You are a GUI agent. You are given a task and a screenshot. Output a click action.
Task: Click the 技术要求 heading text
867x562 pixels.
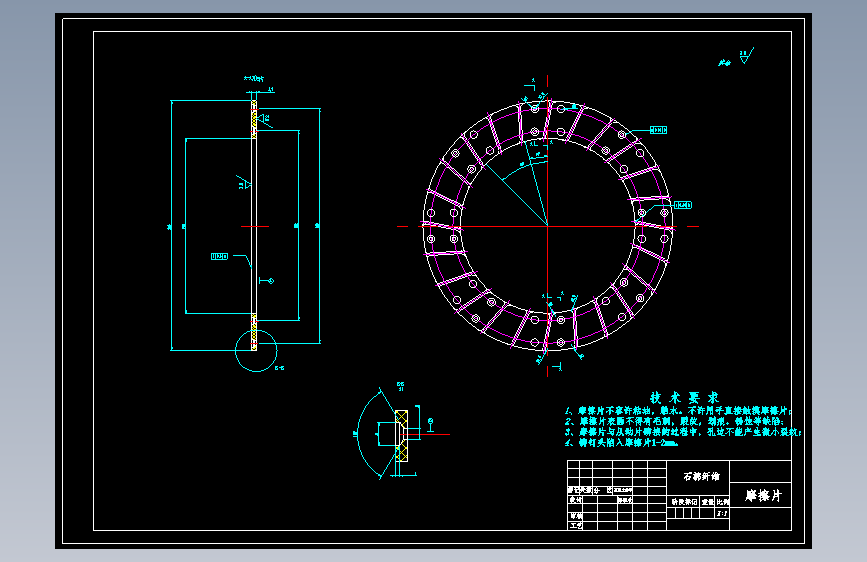685,398
